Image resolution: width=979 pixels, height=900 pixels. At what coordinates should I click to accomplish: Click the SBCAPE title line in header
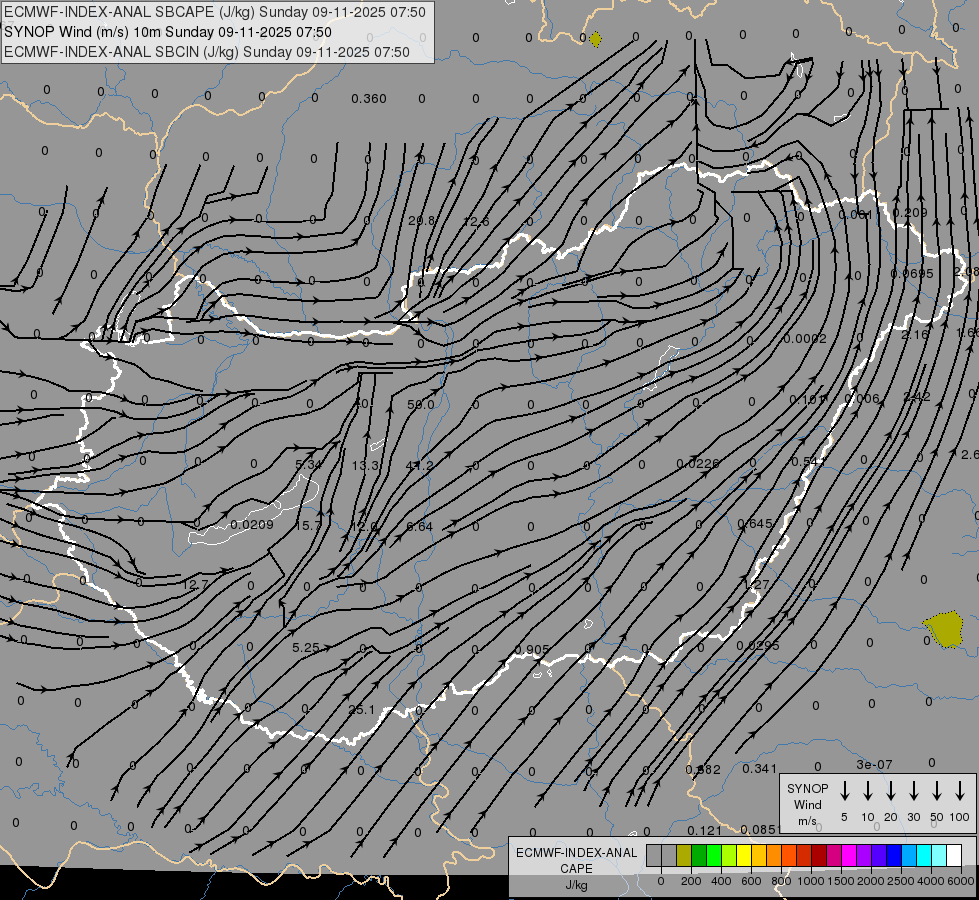[215, 12]
